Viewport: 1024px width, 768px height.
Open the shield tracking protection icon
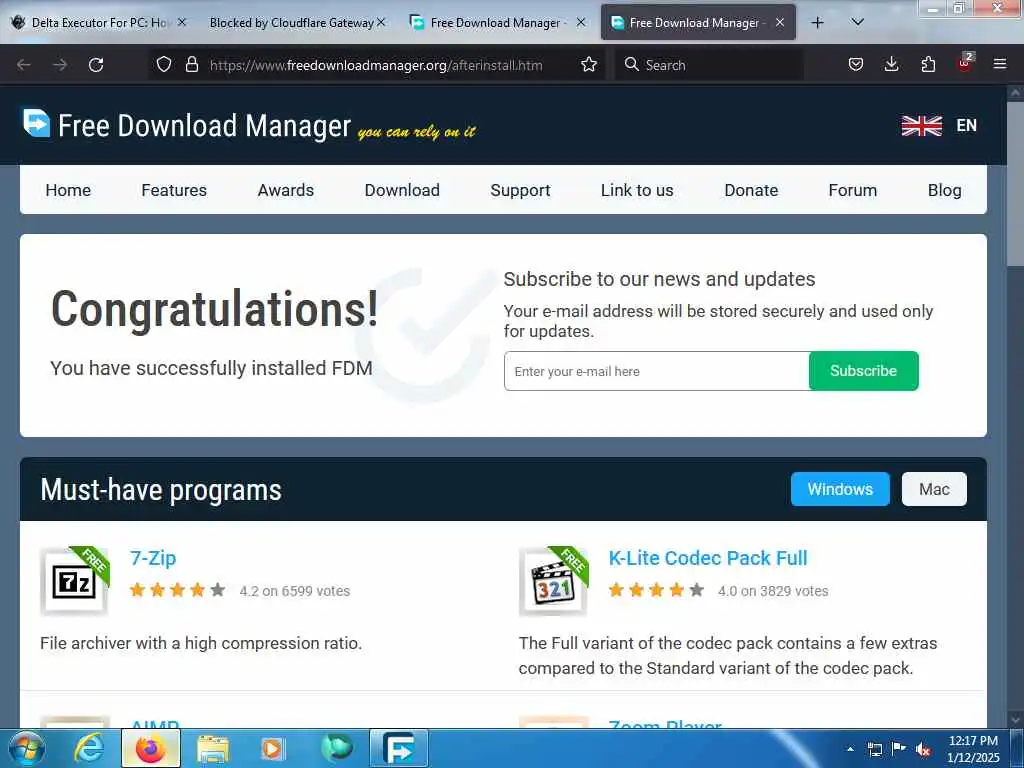[164, 64]
